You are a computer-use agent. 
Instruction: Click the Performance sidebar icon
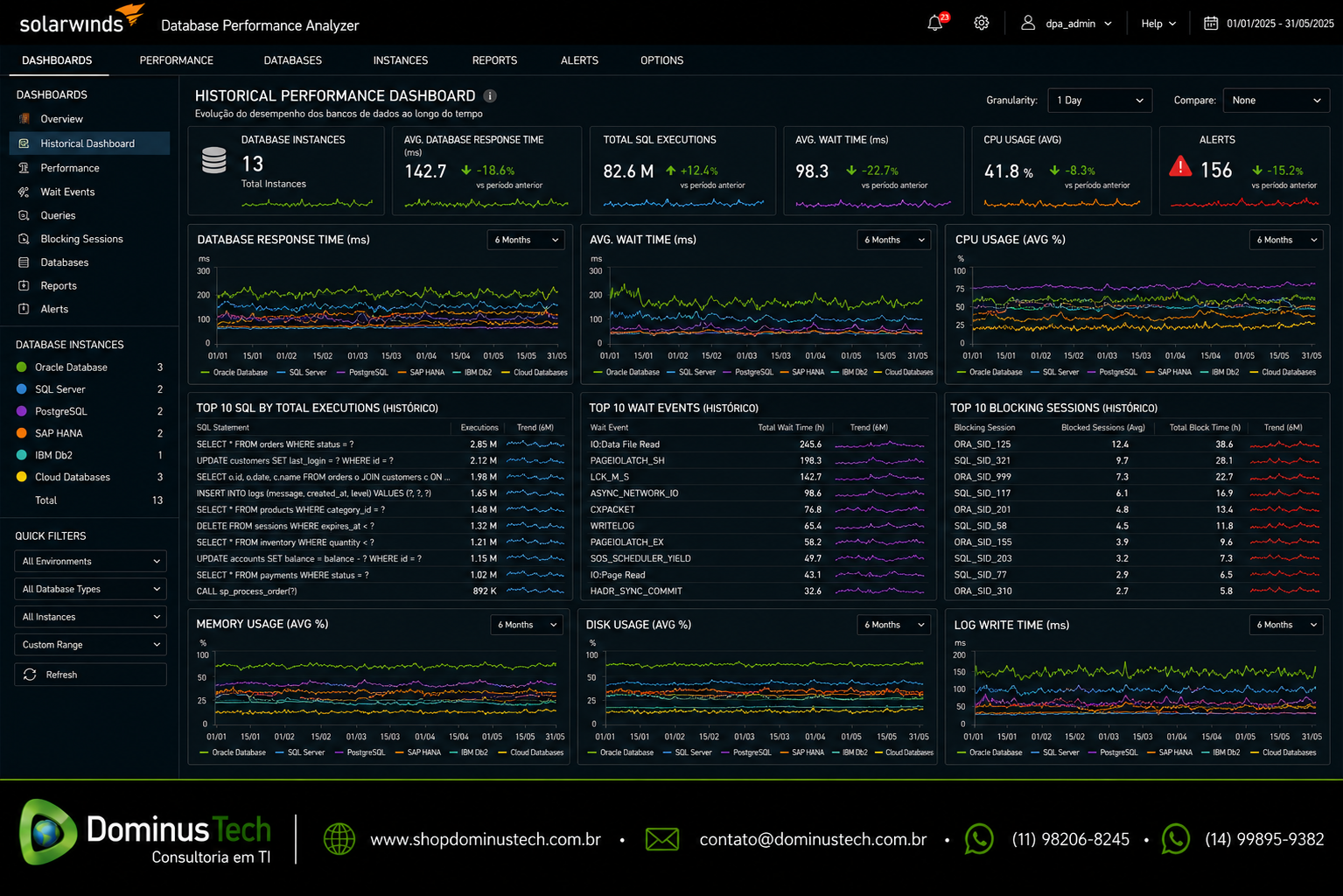(24, 168)
